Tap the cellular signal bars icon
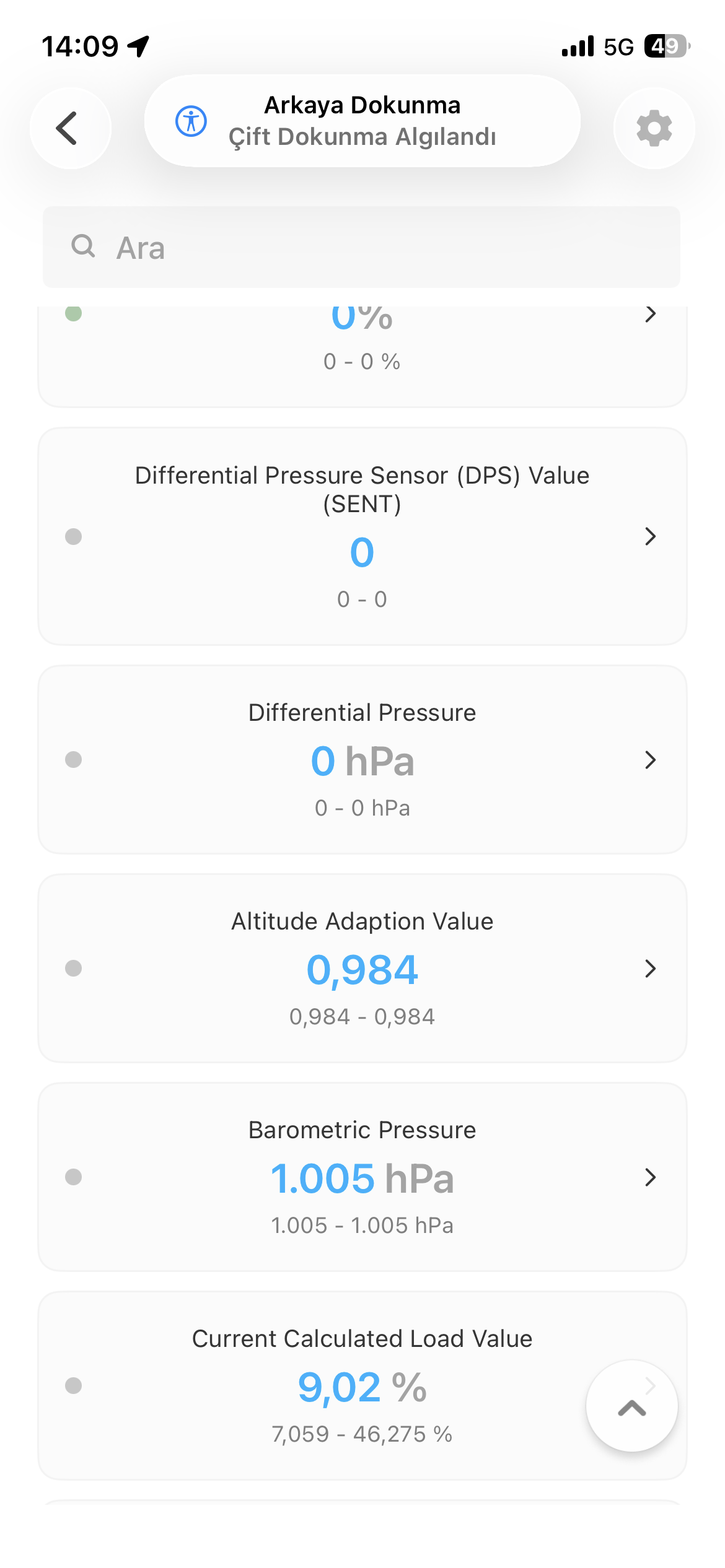Viewport: 725px width, 1568px height. click(578, 46)
